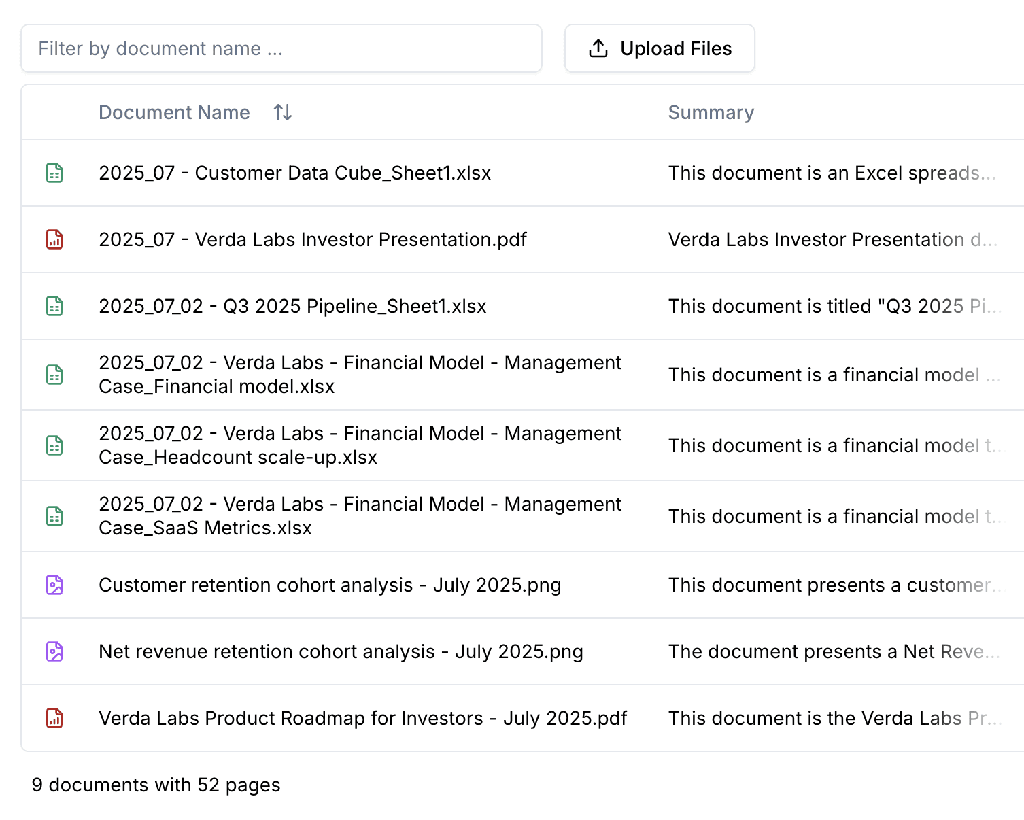Click summary 'This document is an Excel spreads...'

click(832, 173)
